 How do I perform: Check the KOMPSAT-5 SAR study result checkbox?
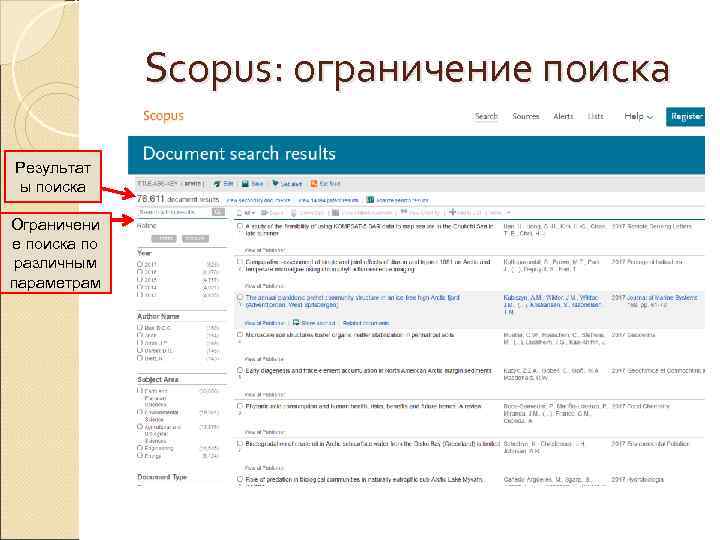[240, 226]
